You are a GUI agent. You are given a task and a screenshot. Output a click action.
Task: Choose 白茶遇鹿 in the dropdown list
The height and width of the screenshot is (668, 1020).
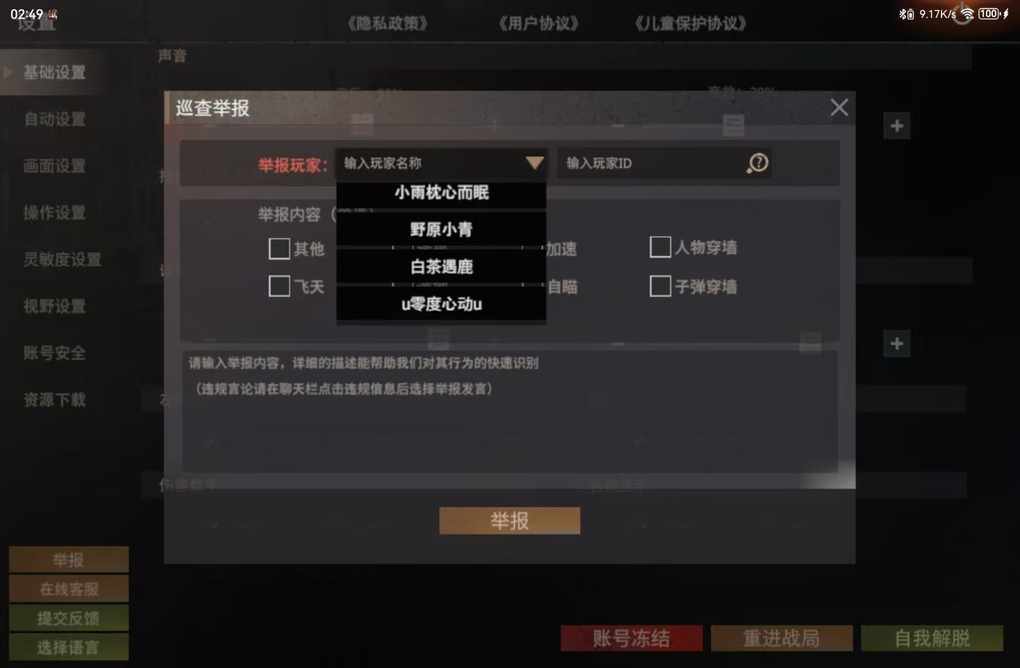(441, 267)
